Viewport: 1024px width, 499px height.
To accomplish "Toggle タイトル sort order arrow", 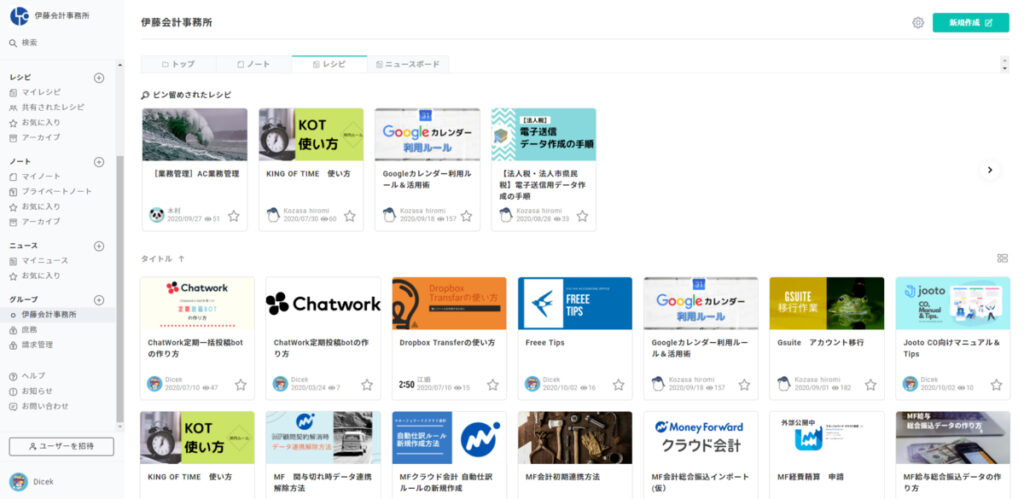I will click(x=182, y=259).
